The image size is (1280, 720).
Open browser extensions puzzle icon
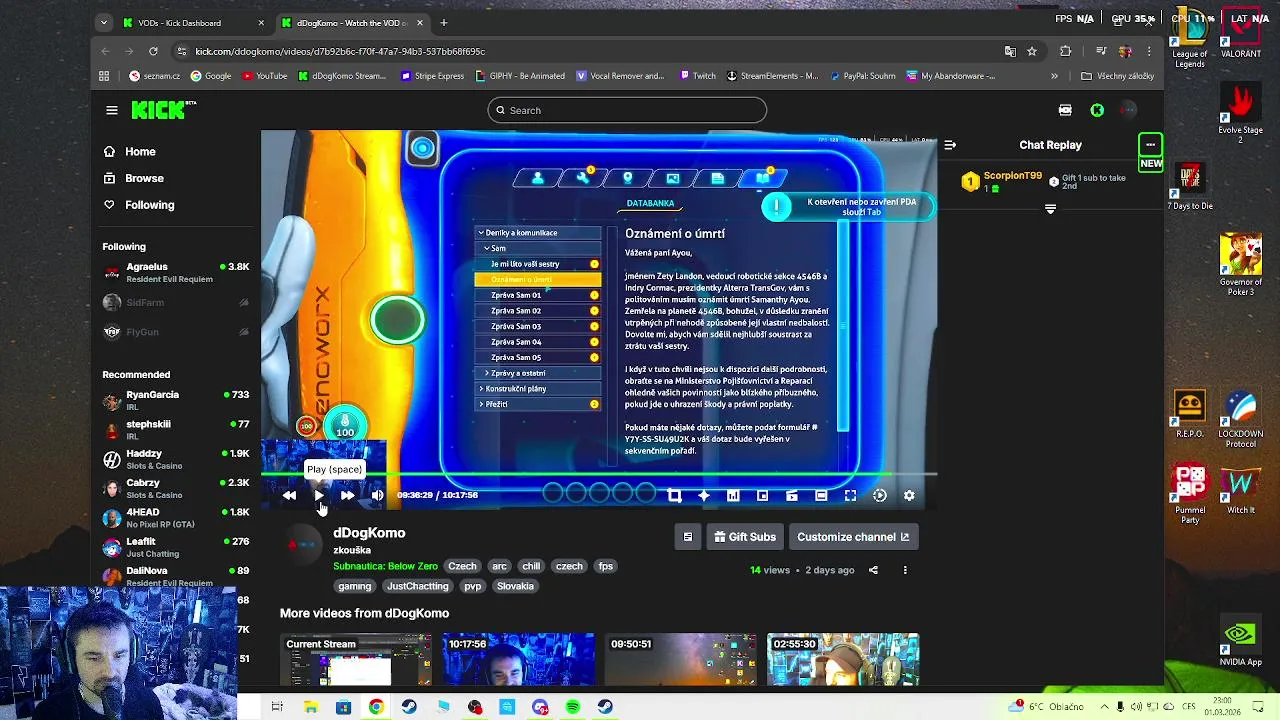pyautogui.click(x=1065, y=51)
